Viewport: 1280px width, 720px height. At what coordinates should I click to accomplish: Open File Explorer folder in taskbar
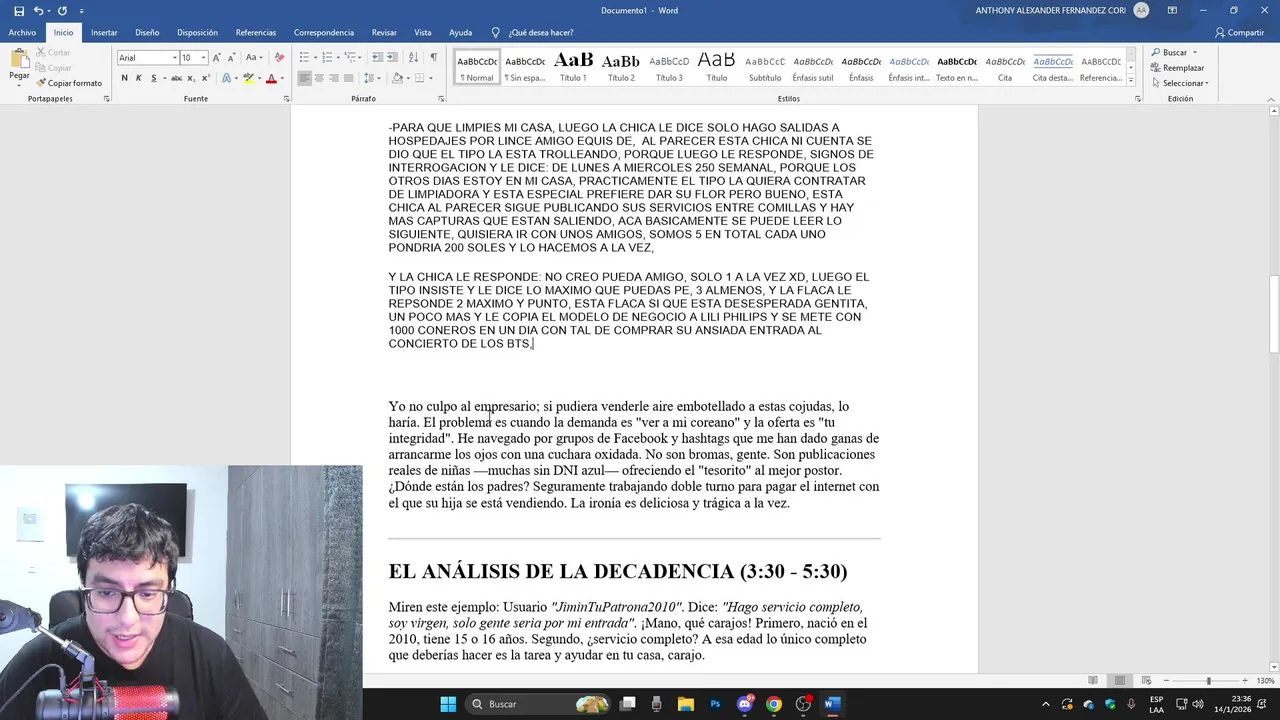[686, 704]
